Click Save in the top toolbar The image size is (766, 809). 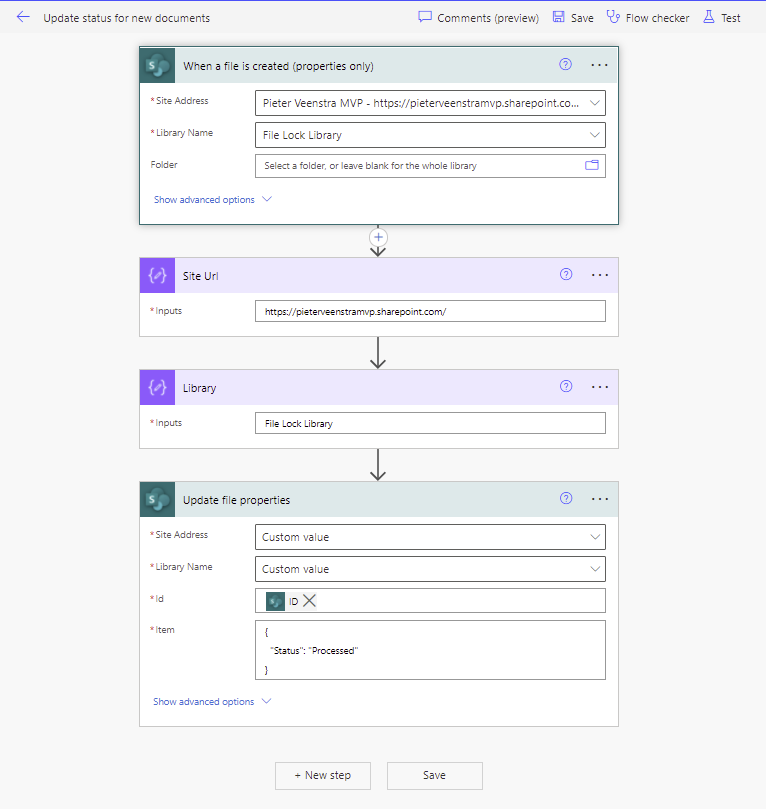point(573,18)
